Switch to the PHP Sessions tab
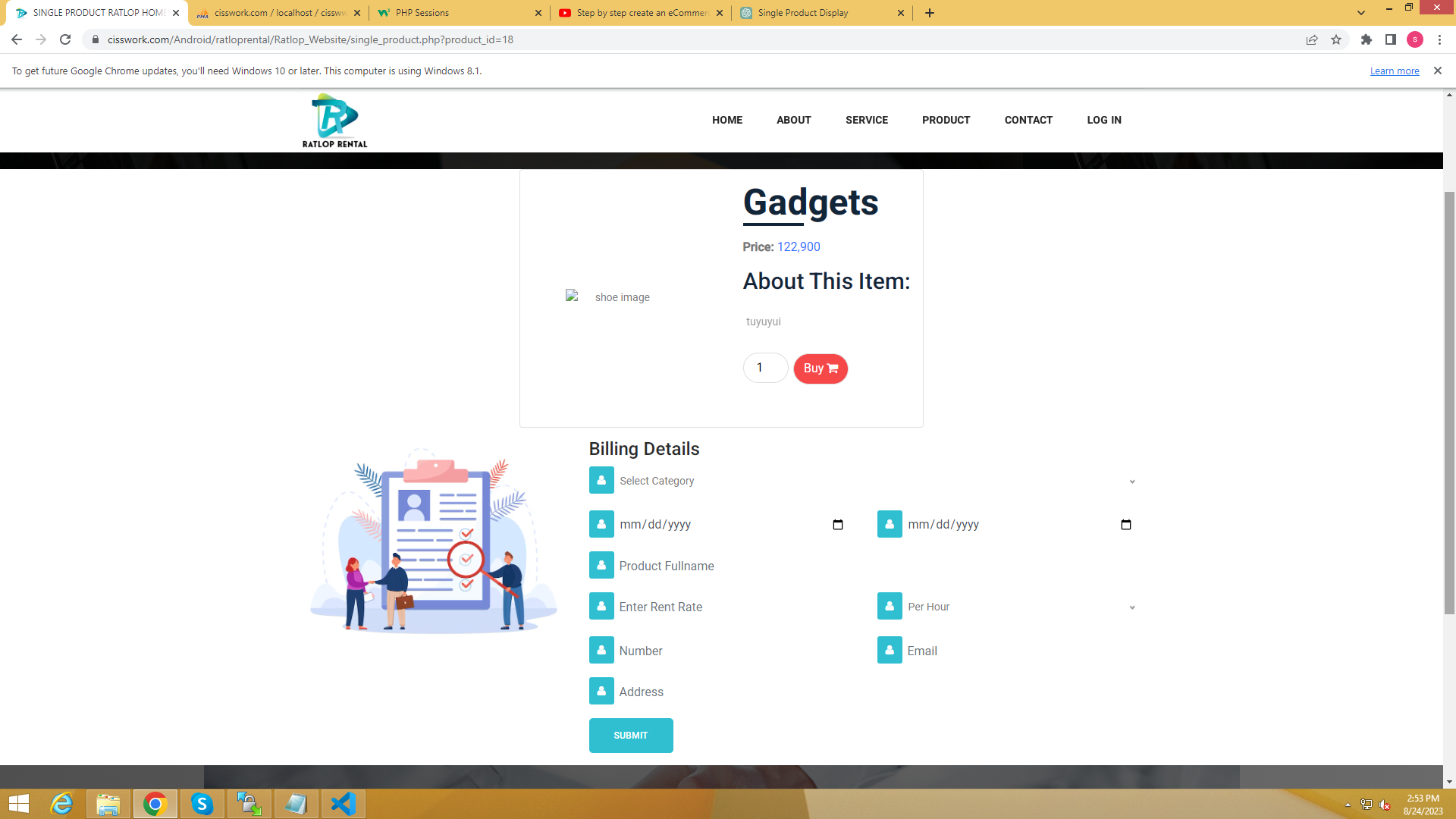1456x819 pixels. coord(455,13)
